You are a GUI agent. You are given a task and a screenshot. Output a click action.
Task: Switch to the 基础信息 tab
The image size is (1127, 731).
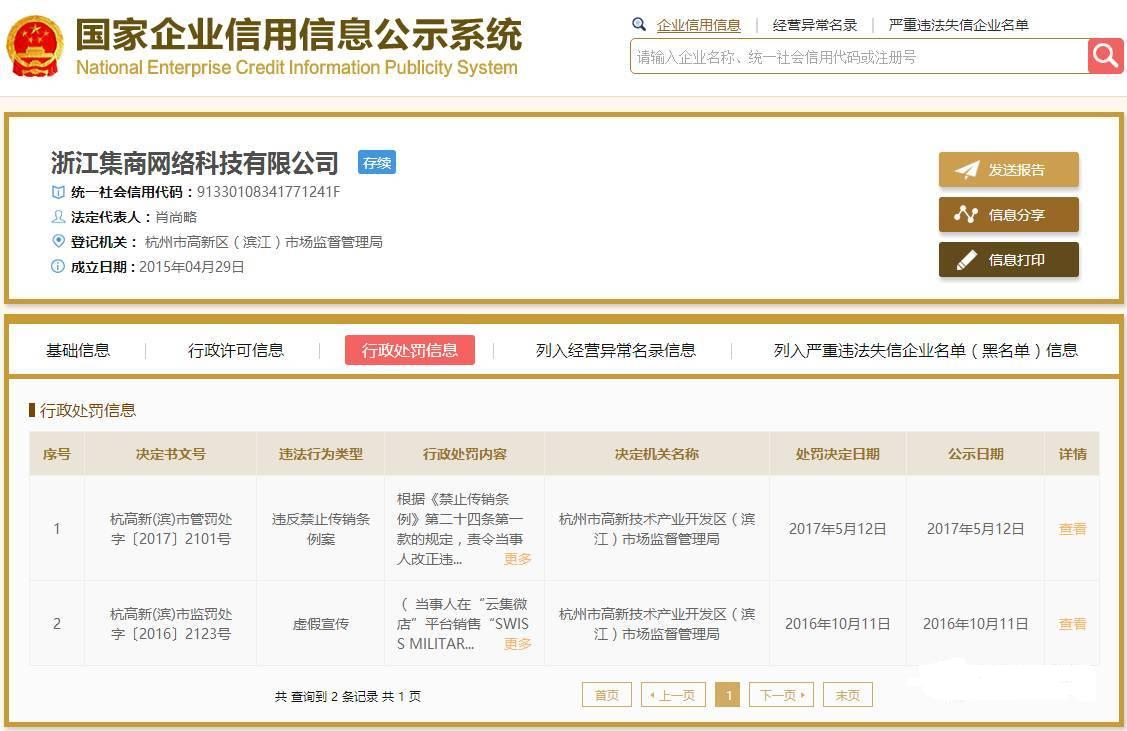click(x=78, y=350)
